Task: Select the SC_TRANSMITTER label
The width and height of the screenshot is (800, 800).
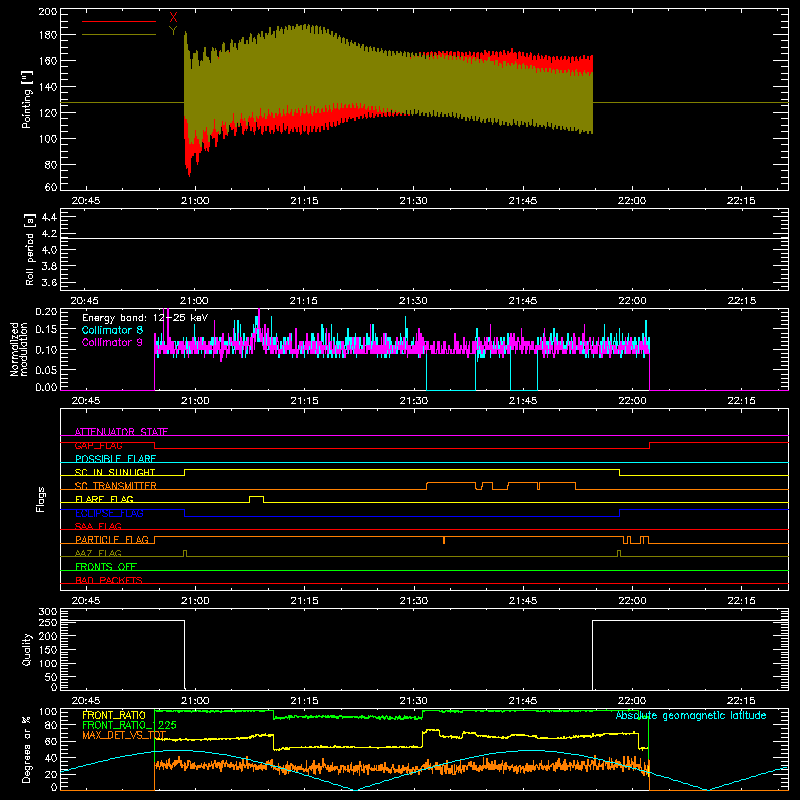Action: pos(116,486)
